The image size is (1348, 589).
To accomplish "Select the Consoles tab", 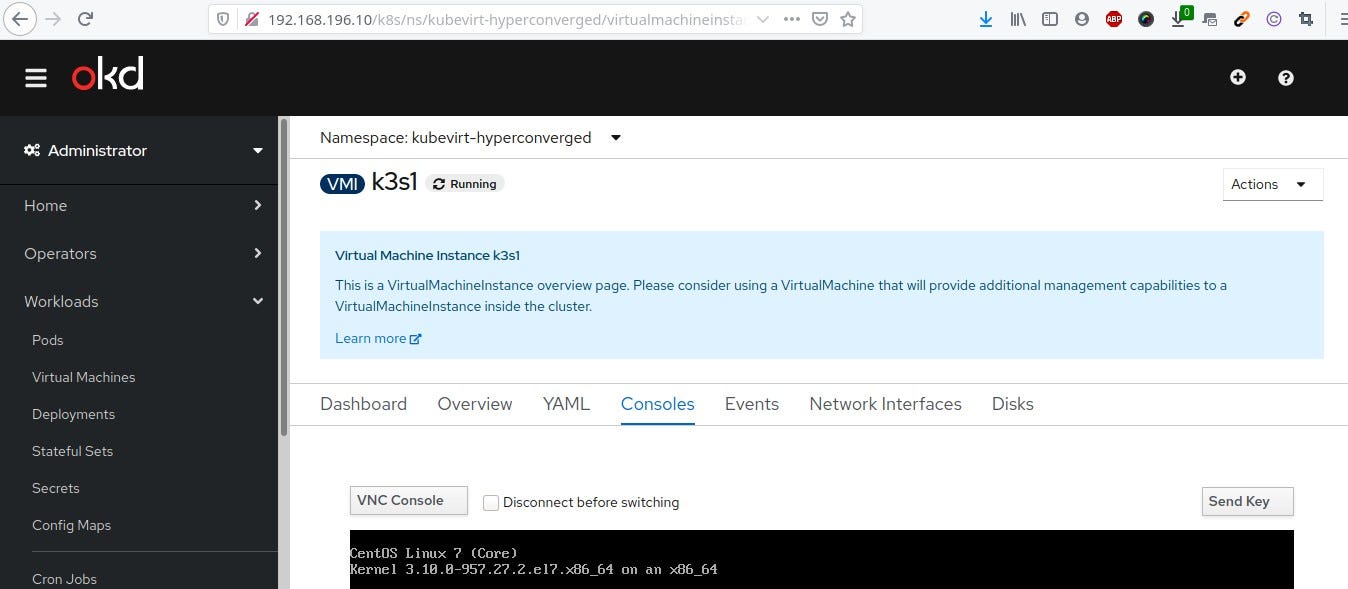I will coord(658,404).
